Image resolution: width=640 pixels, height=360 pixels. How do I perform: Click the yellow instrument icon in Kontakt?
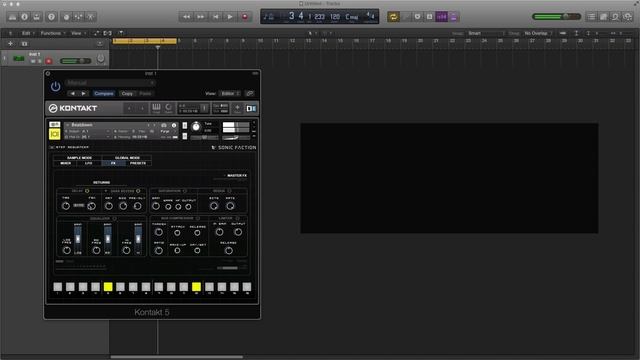coord(55,134)
